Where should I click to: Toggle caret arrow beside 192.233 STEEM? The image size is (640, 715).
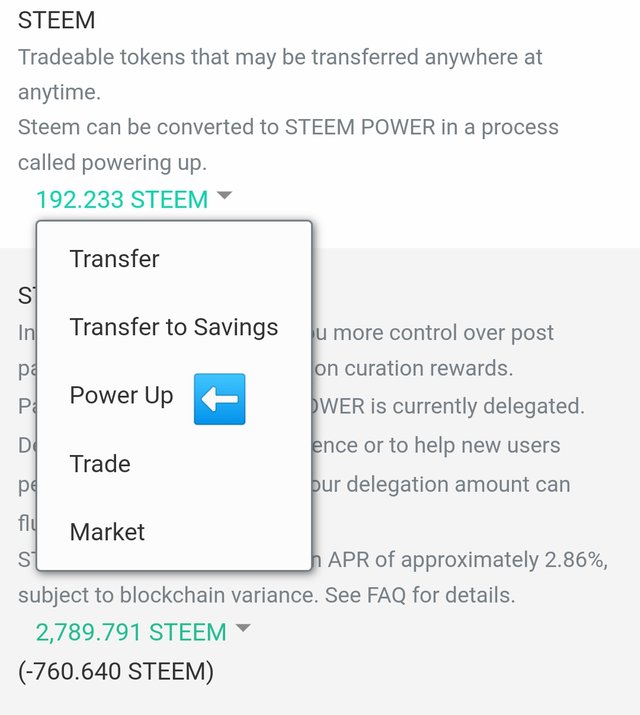224,196
